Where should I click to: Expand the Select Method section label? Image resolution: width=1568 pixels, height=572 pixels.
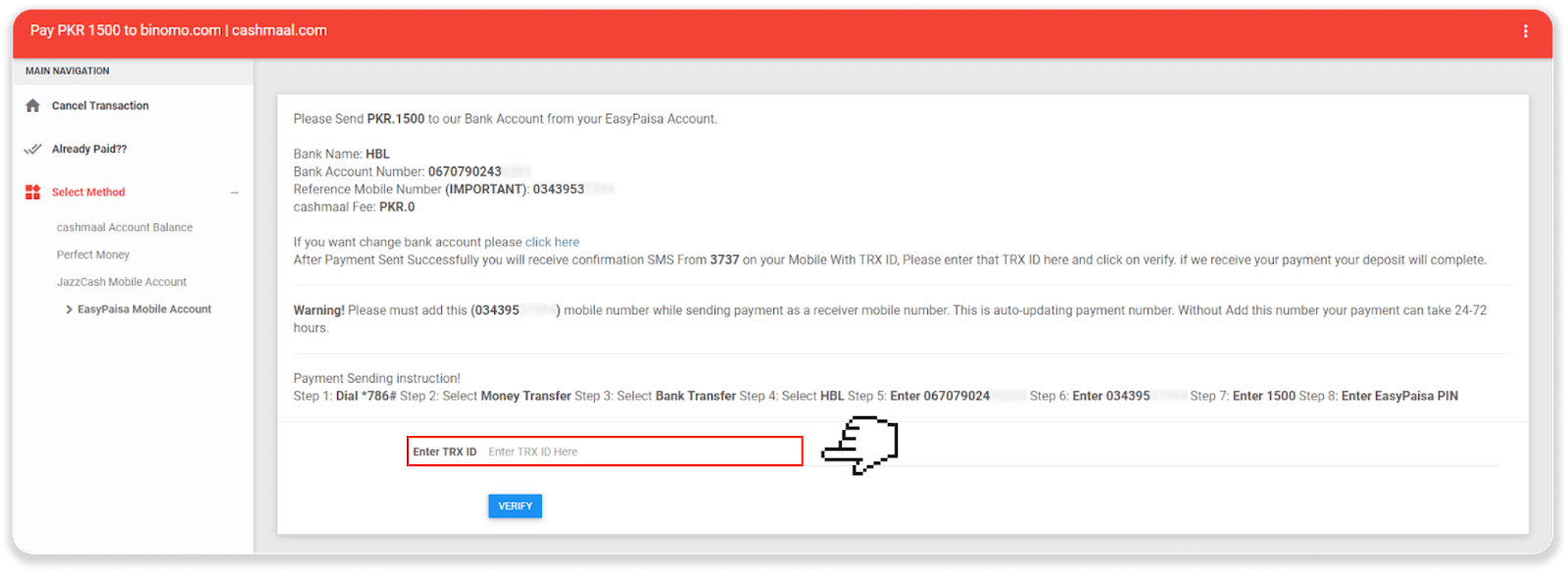coord(88,192)
